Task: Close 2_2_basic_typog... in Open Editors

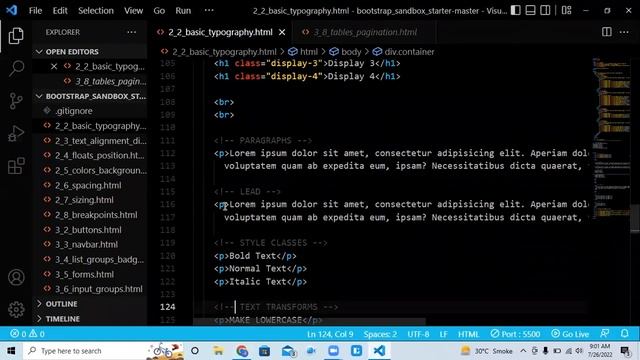Action: (x=54, y=66)
